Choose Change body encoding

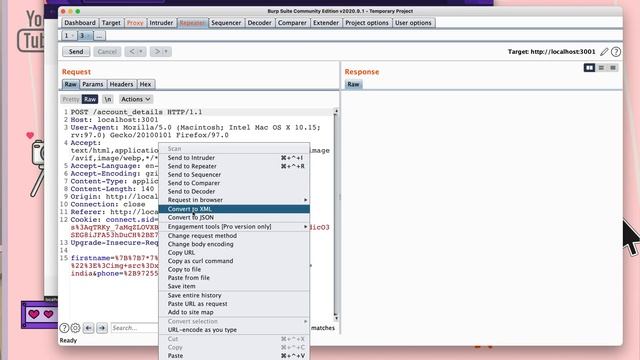coord(234,244)
